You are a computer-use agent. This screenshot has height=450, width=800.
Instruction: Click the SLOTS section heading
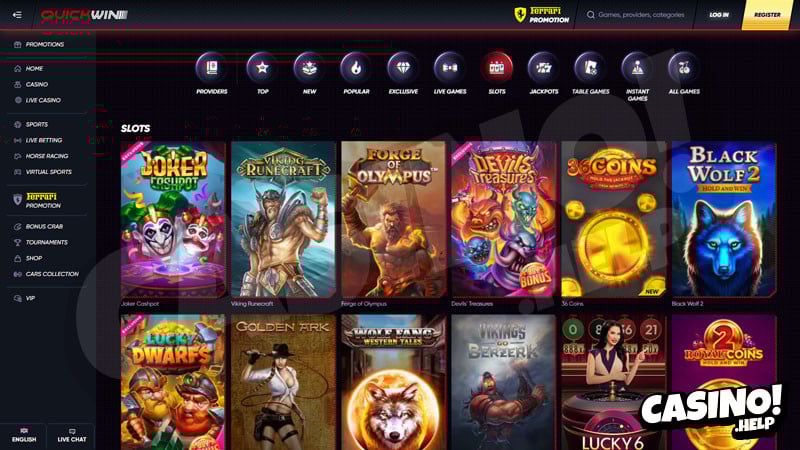136,129
